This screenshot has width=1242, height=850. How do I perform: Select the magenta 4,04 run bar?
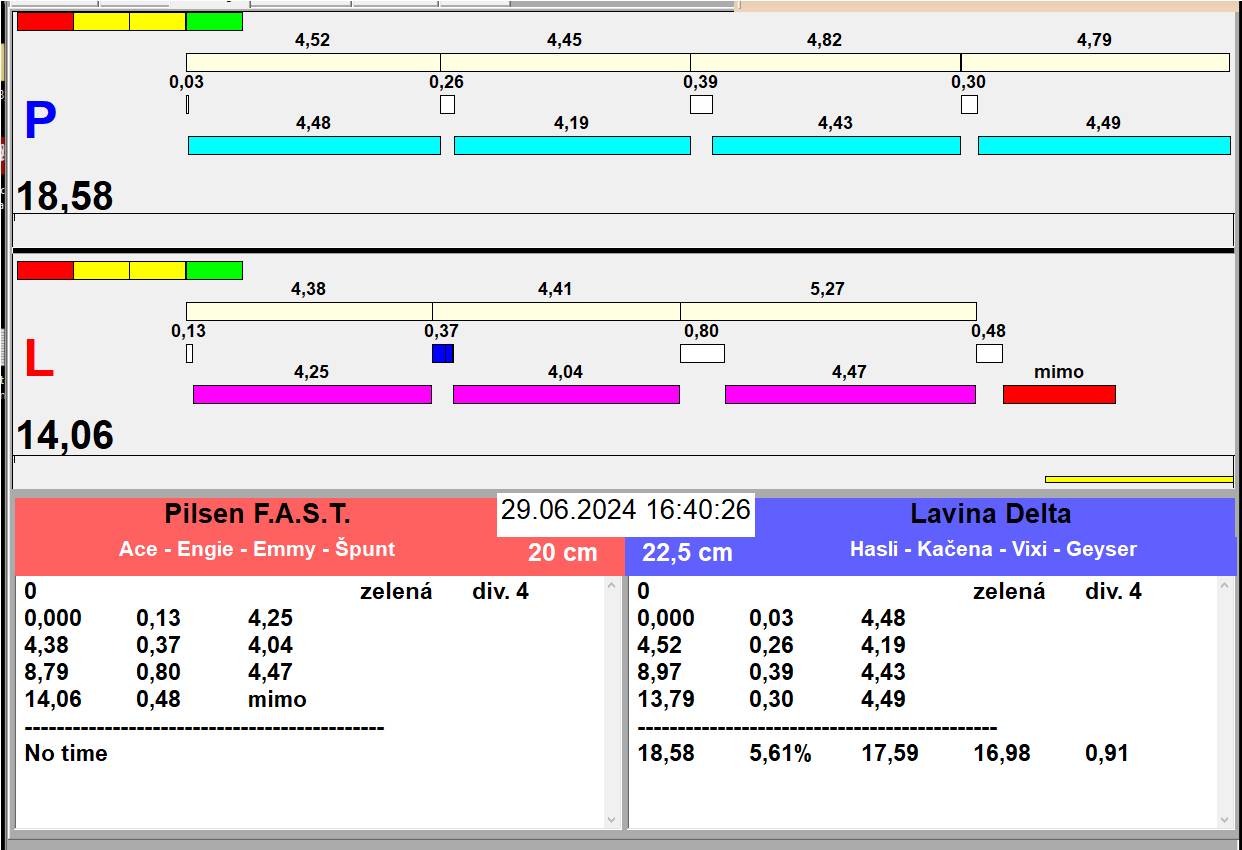tap(566, 394)
